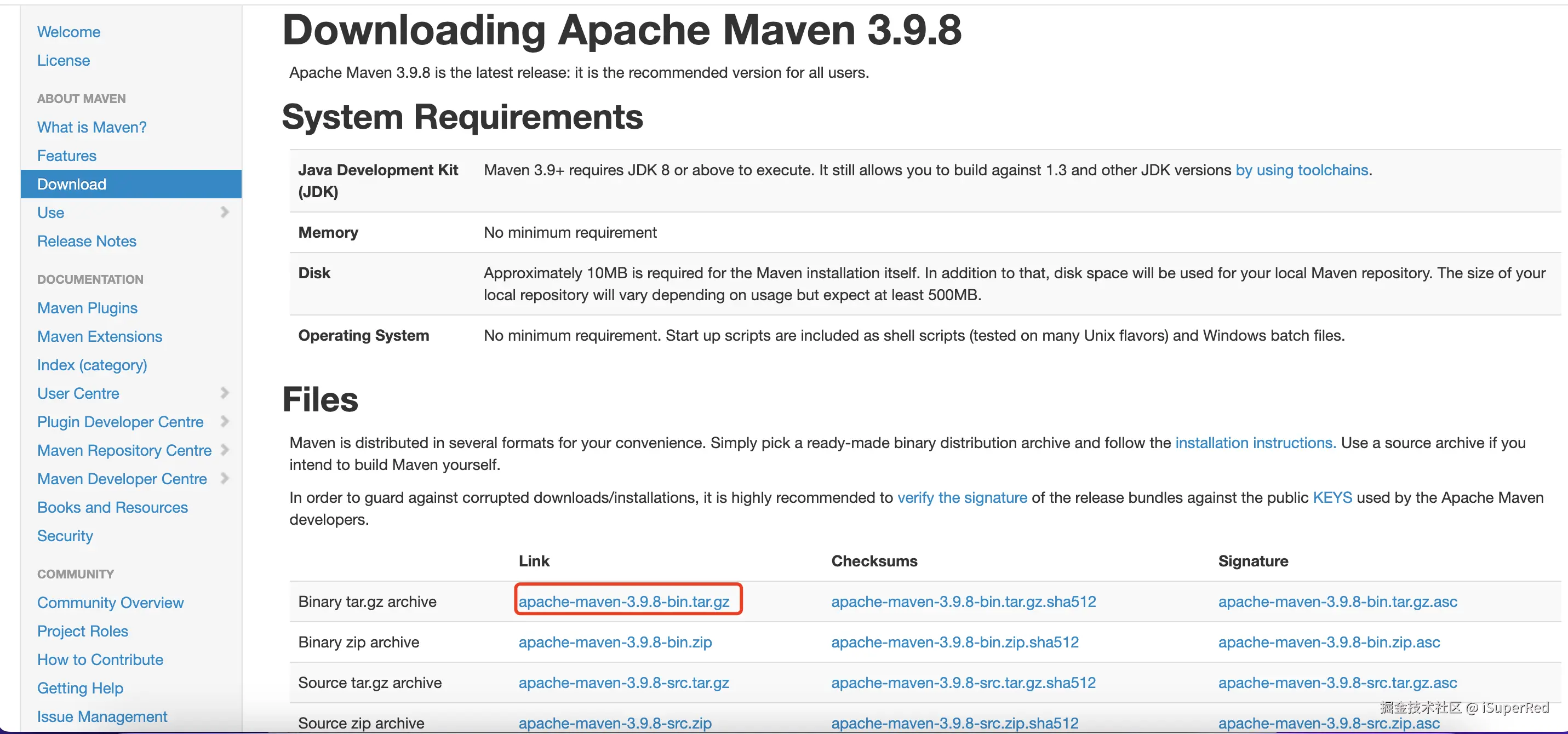Open Community Overview sidebar link
1568x734 pixels.
110,603
